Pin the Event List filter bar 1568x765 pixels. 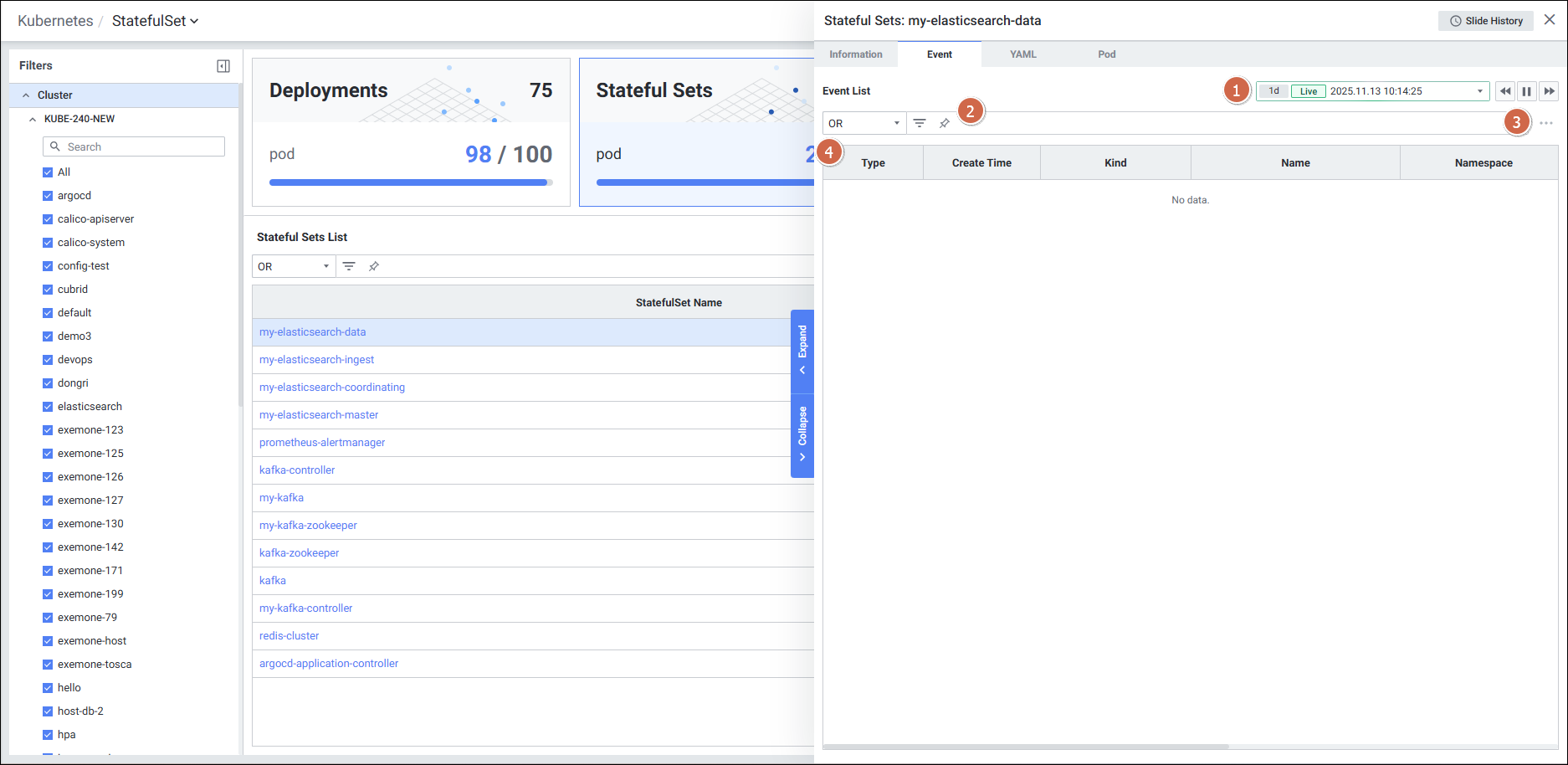[945, 123]
